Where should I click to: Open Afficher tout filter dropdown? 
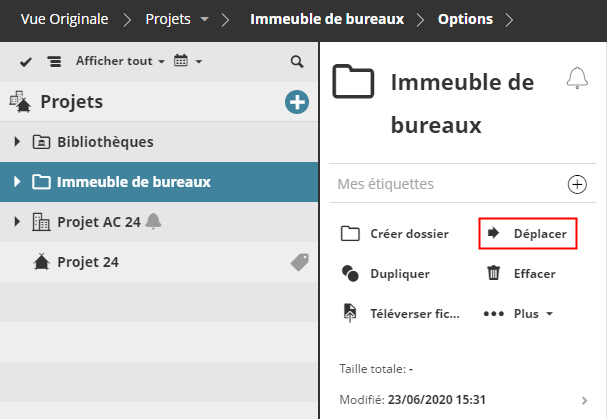click(119, 62)
